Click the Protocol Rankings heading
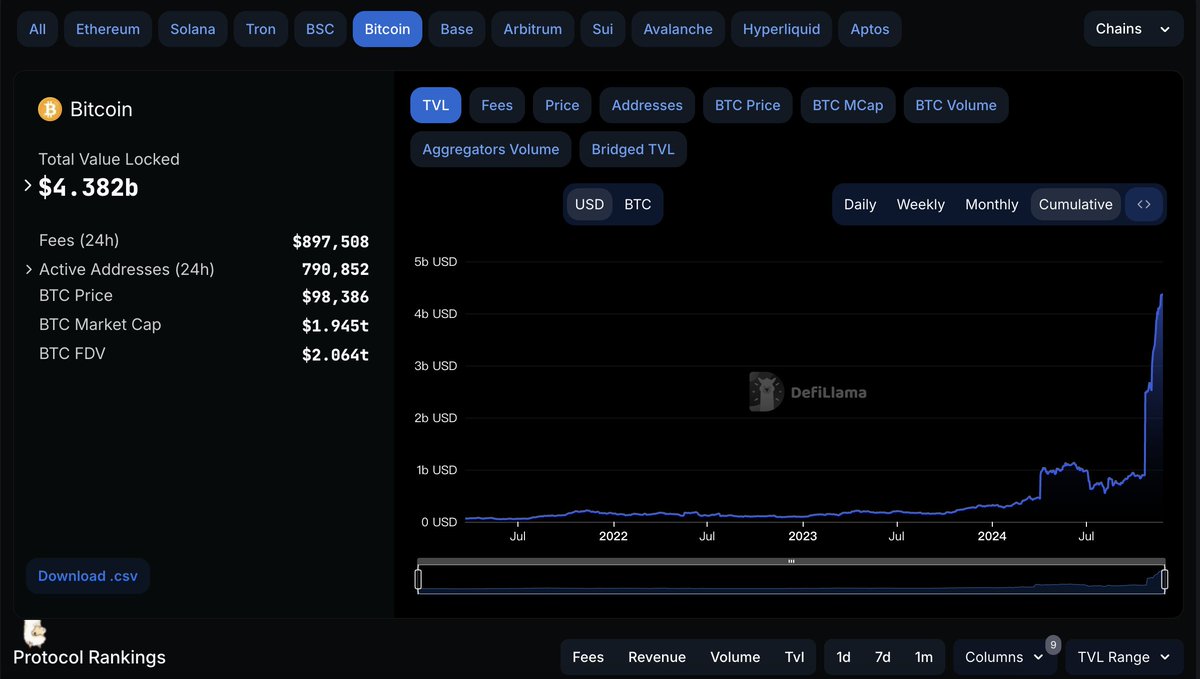The height and width of the screenshot is (679, 1200). tap(89, 657)
